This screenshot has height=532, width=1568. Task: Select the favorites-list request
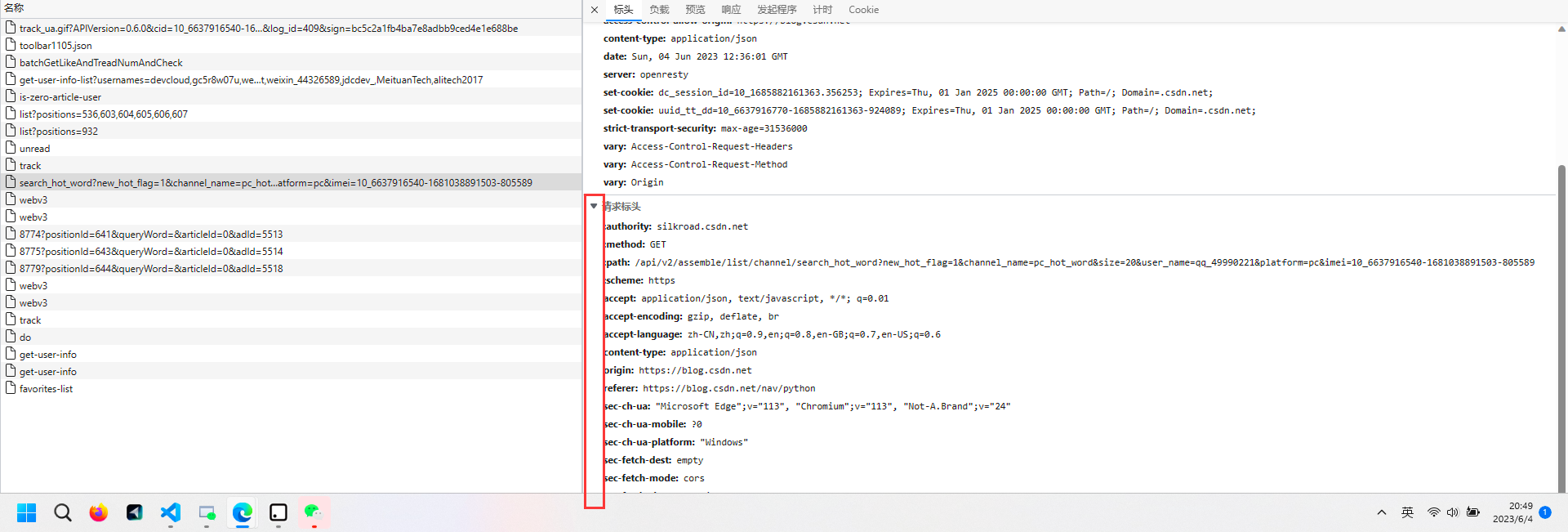(46, 389)
